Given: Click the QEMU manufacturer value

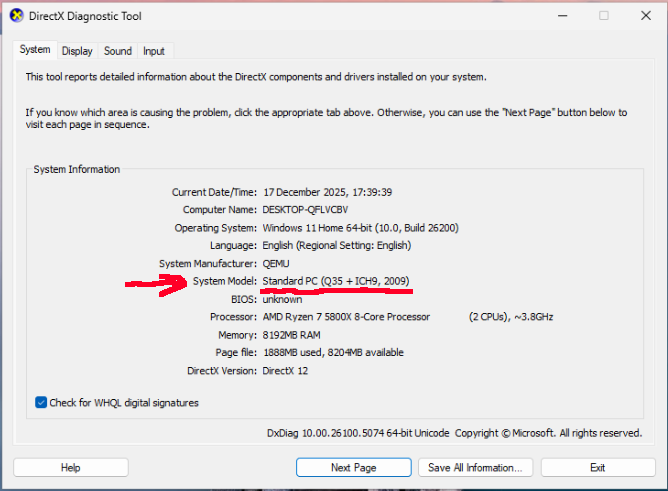Looking at the screenshot, I should click(x=276, y=264).
